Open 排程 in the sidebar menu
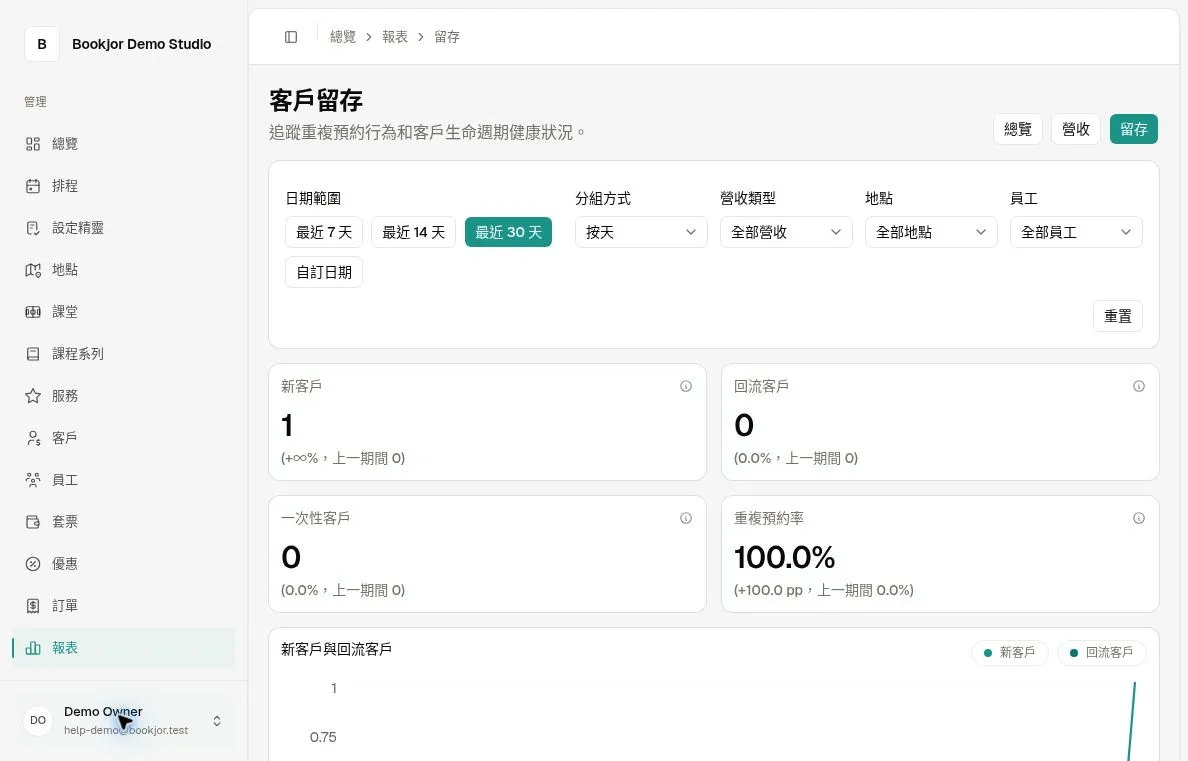Screen dimensions: 1188x761 point(123,186)
